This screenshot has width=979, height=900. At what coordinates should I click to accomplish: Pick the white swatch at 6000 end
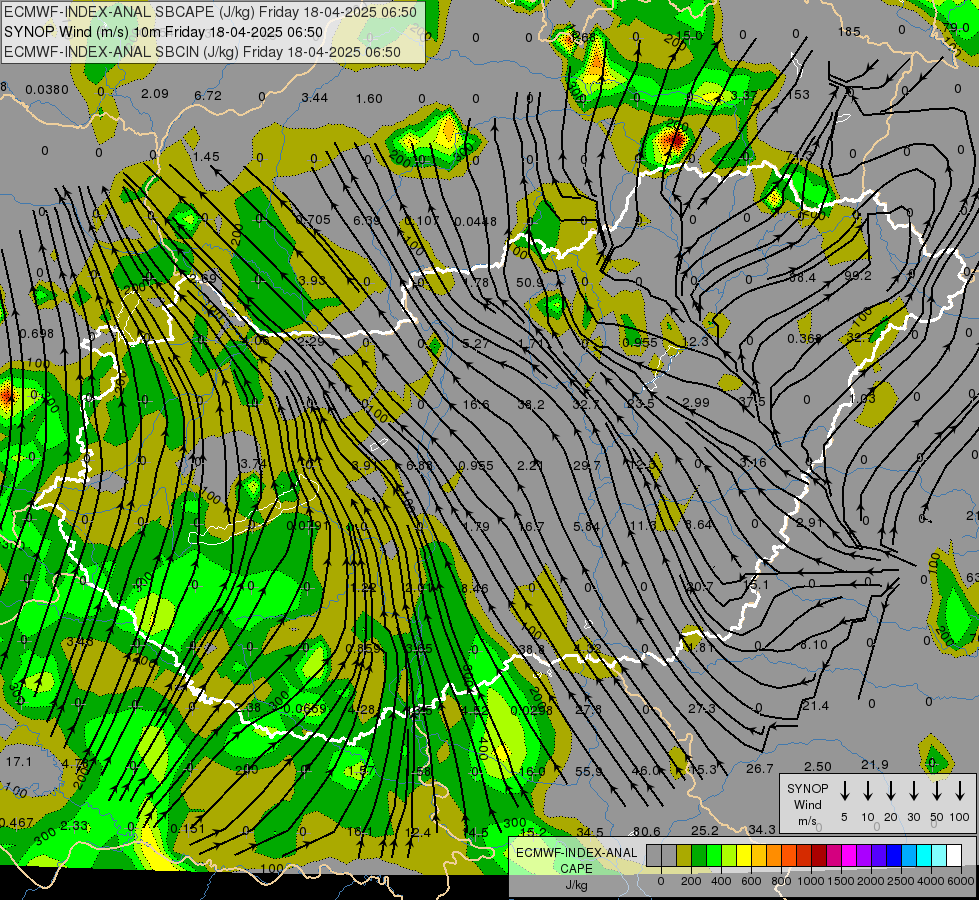coord(953,855)
